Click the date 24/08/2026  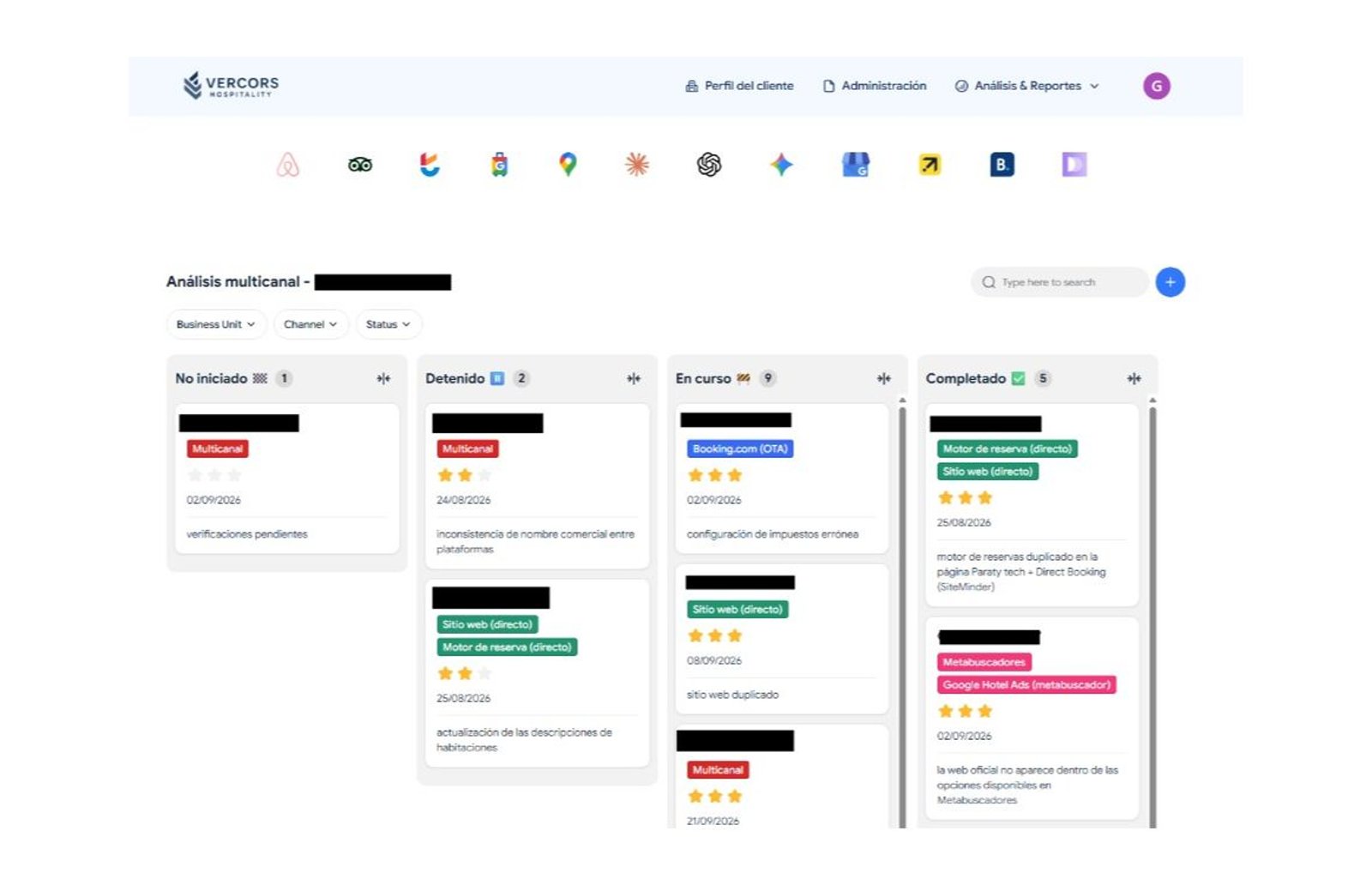(464, 500)
